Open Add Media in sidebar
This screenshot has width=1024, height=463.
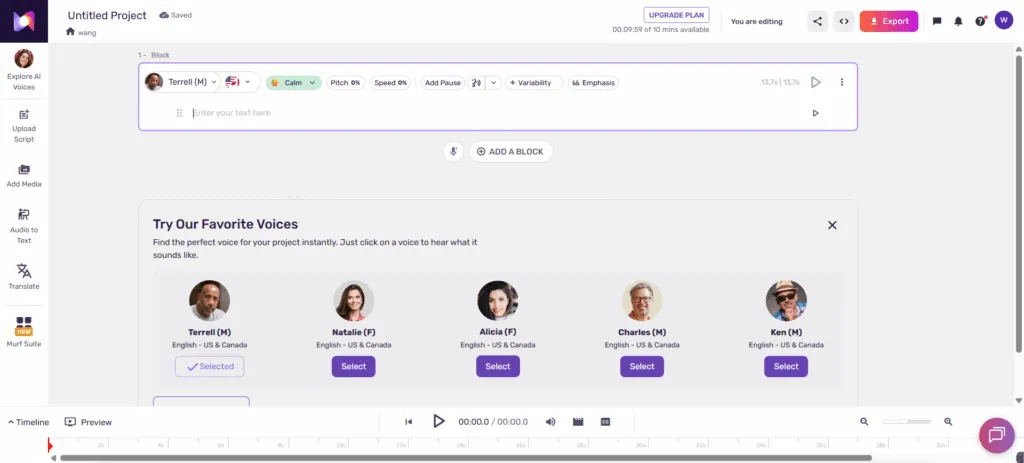click(24, 176)
